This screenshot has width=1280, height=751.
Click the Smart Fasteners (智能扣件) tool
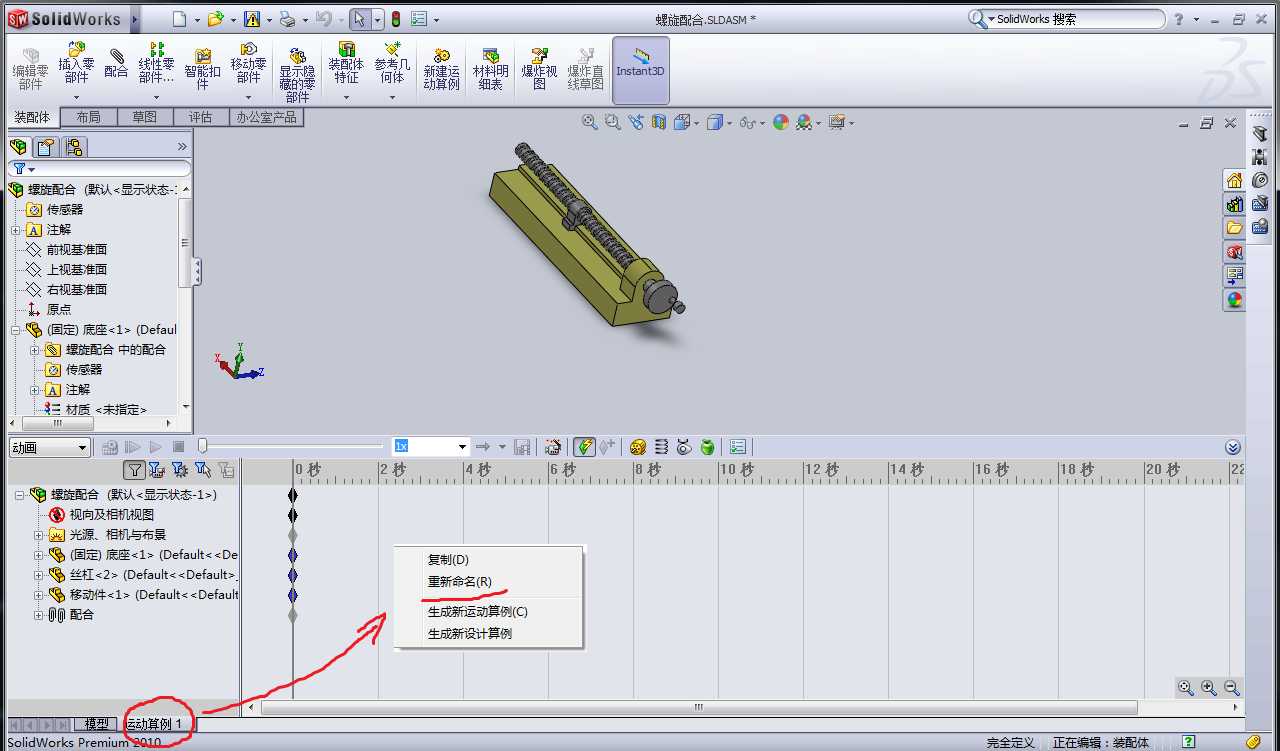(x=202, y=68)
